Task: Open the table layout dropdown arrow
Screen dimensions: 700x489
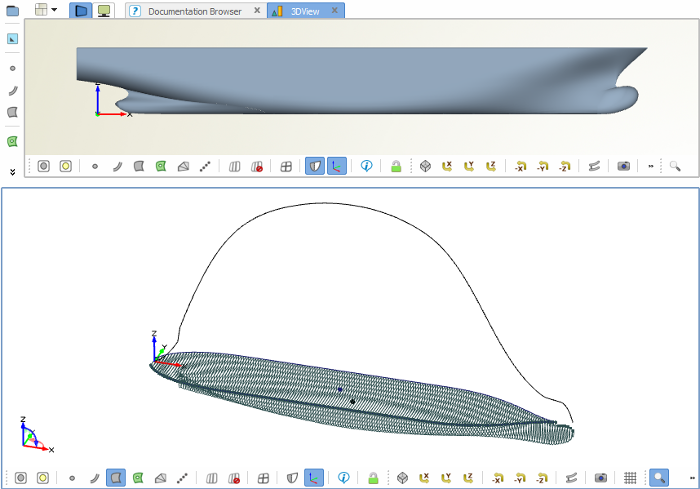Action: [54, 9]
